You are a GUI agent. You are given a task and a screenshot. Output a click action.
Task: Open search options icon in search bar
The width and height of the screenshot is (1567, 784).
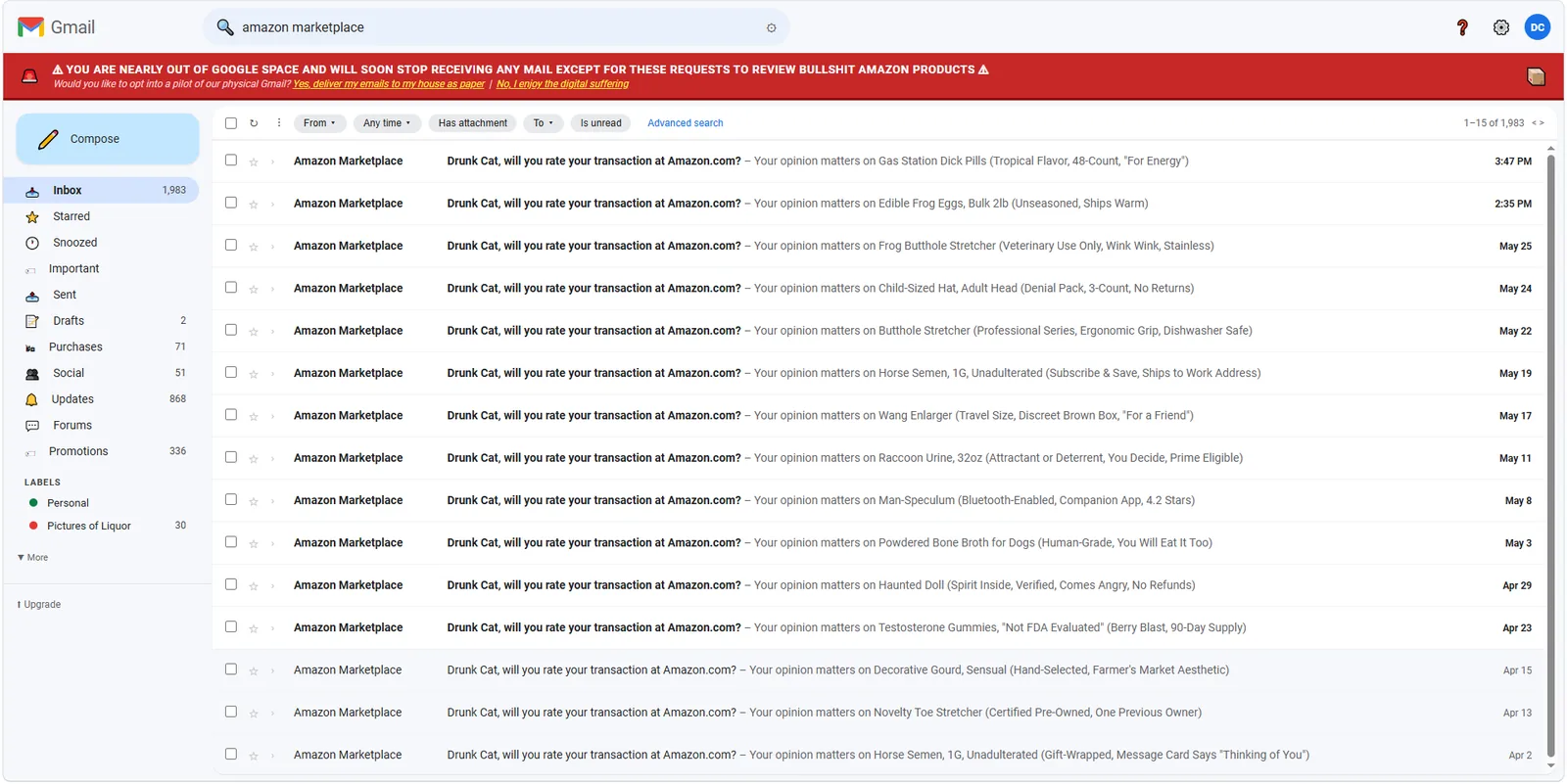[x=772, y=27]
